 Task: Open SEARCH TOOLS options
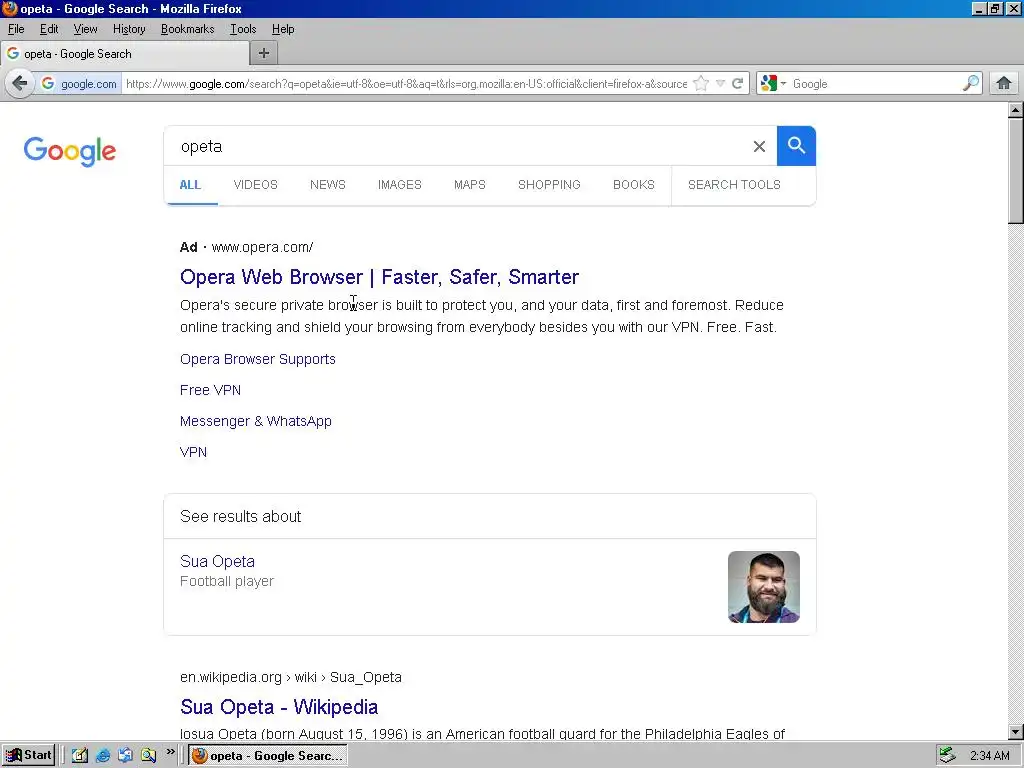pyautogui.click(x=734, y=185)
